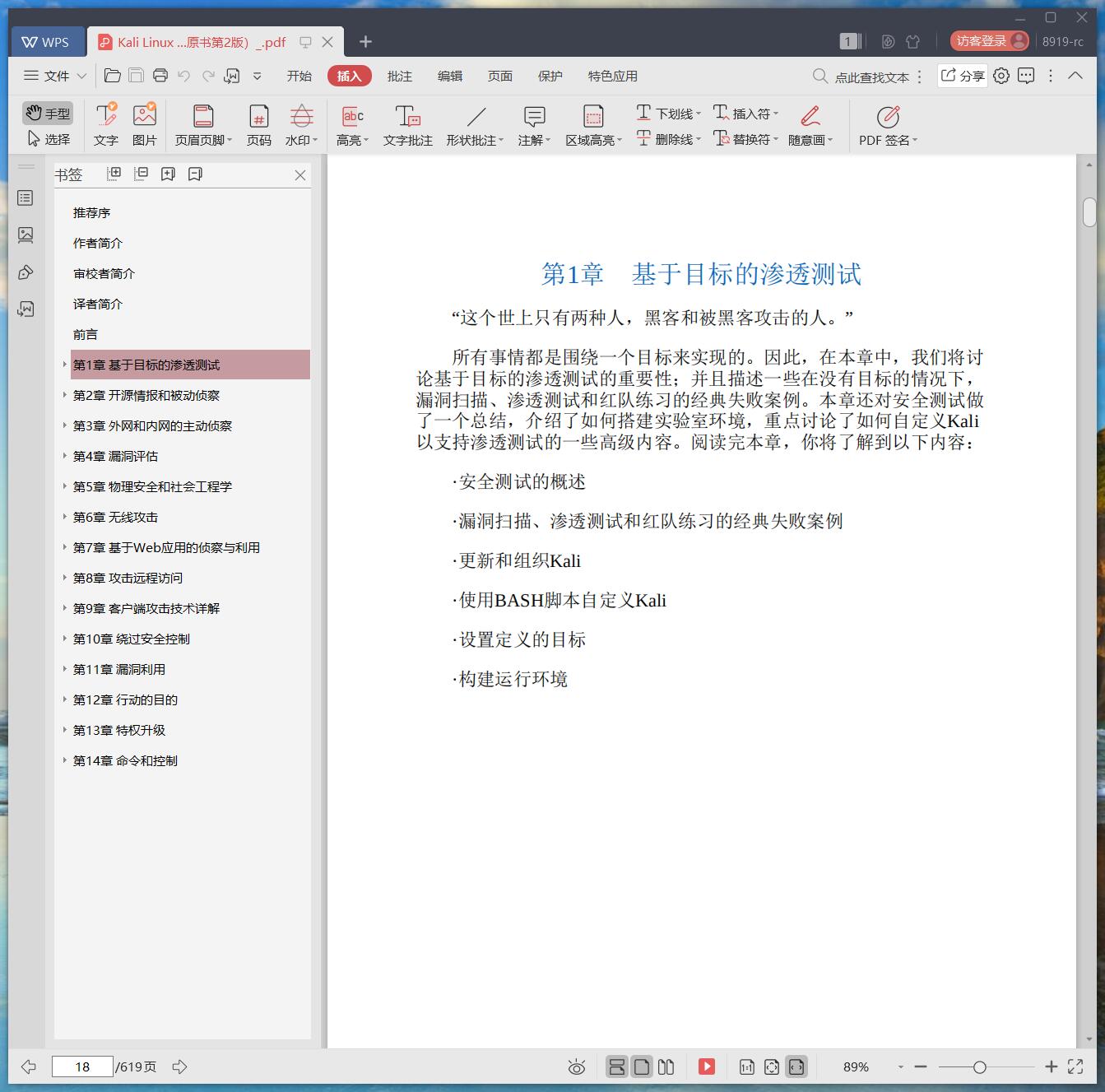Screen dimensions: 1105x1092
Task: Expand the 第14章 命令和控制 bookmark
Action: pyautogui.click(x=65, y=760)
